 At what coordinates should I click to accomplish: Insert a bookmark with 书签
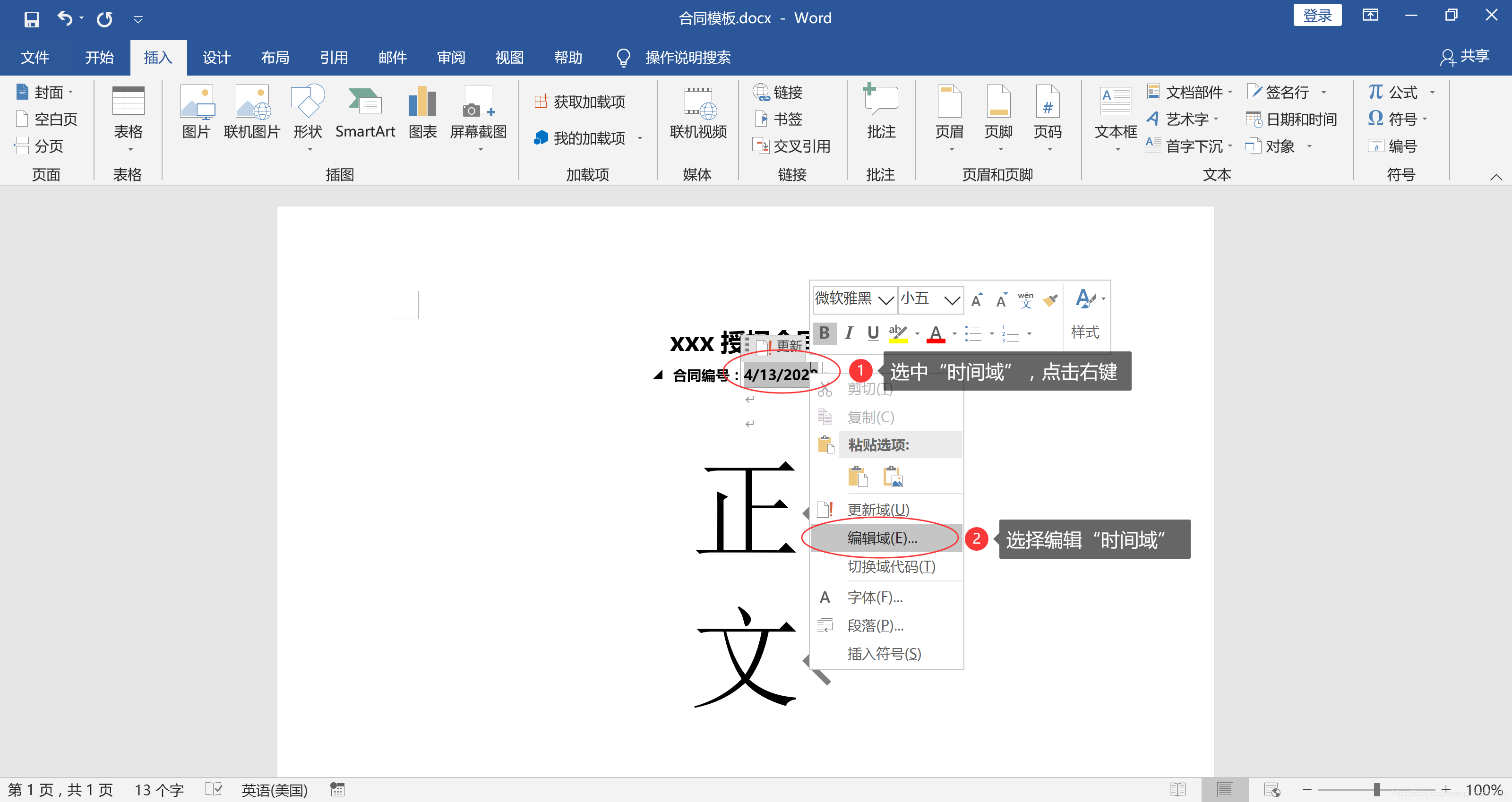click(779, 119)
